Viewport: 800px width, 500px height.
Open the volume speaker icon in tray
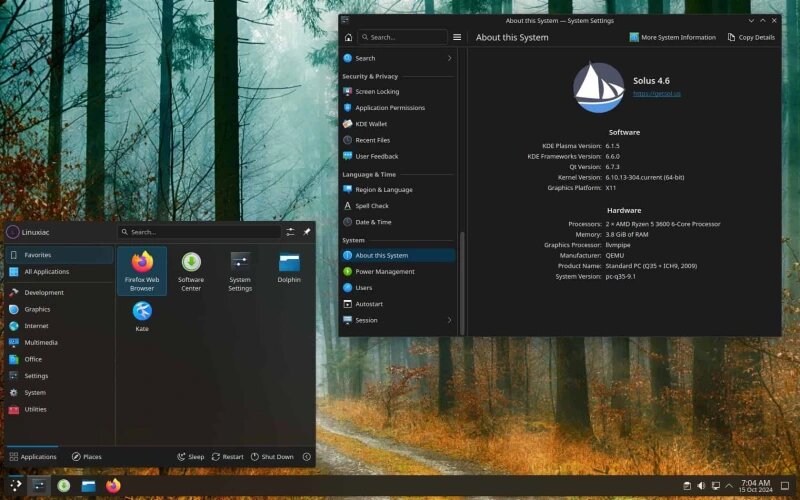pyautogui.click(x=701, y=485)
